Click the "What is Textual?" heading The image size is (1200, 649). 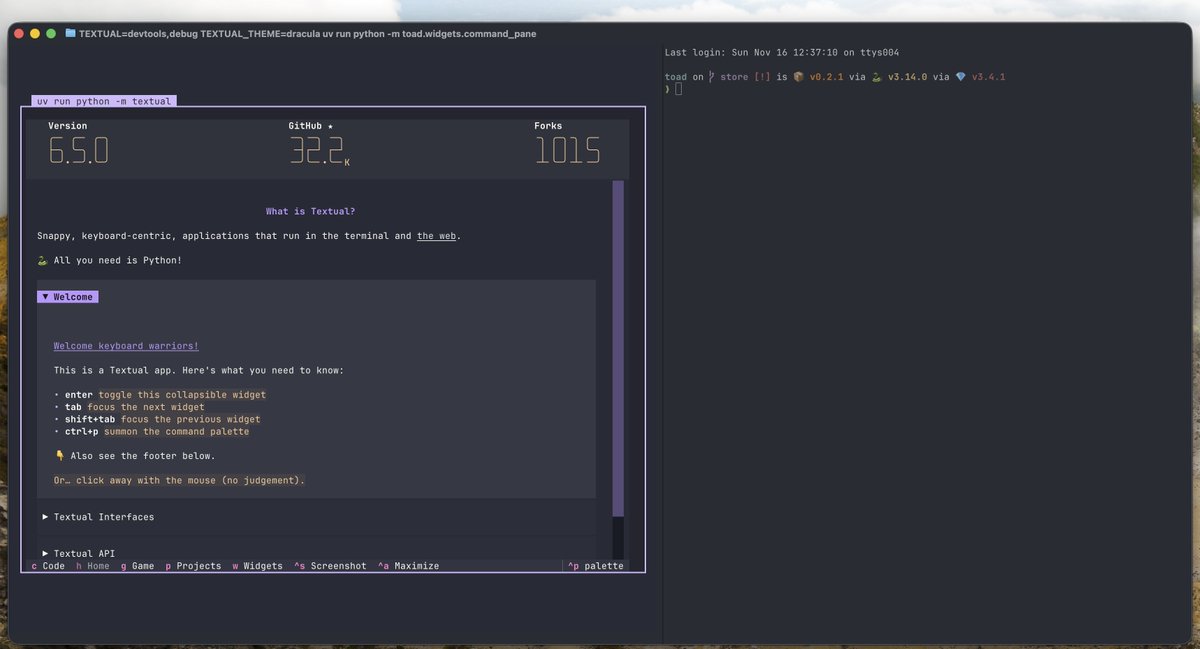coord(310,211)
